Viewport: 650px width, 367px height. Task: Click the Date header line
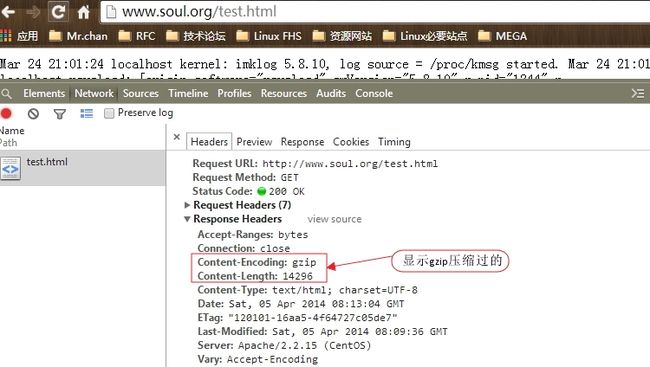[301, 304]
